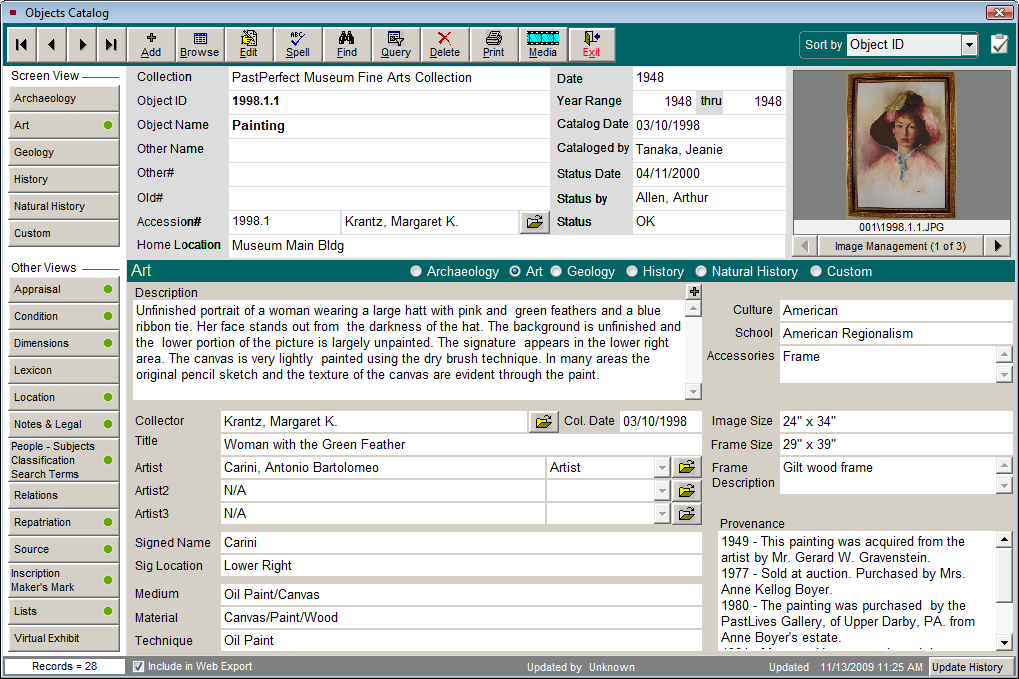Screen dimensions: 1019x679
Task: Open the Browse toolbar button
Action: point(200,44)
